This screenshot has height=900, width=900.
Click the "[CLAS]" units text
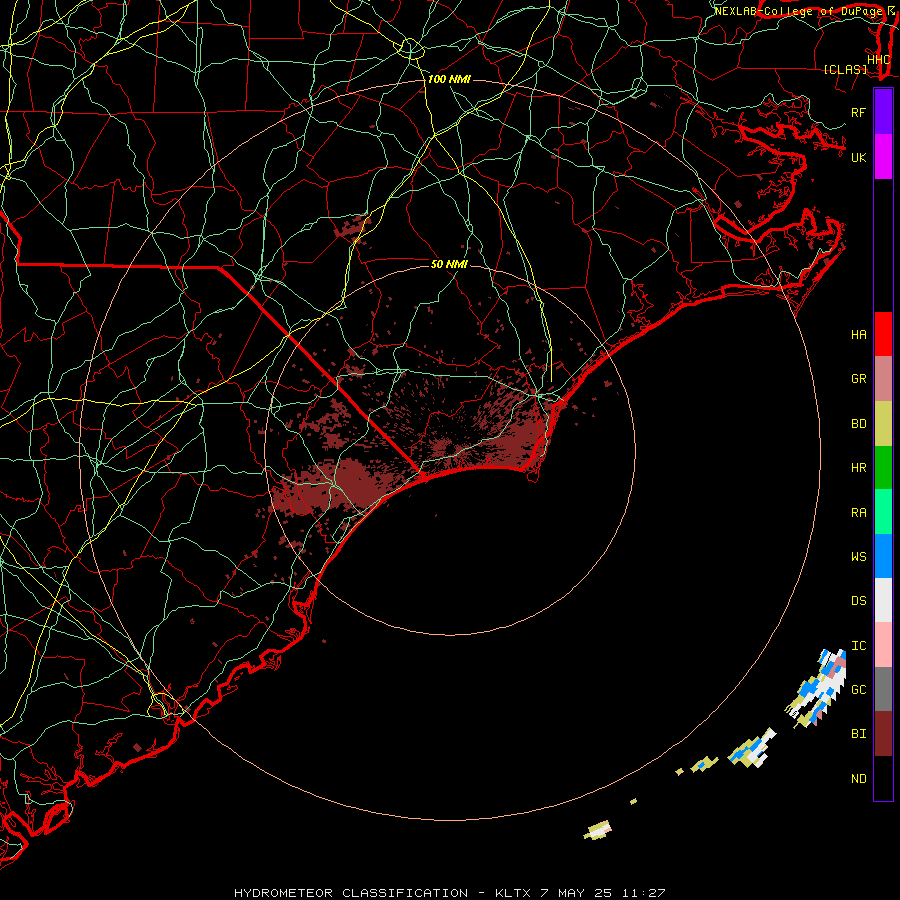coord(845,70)
